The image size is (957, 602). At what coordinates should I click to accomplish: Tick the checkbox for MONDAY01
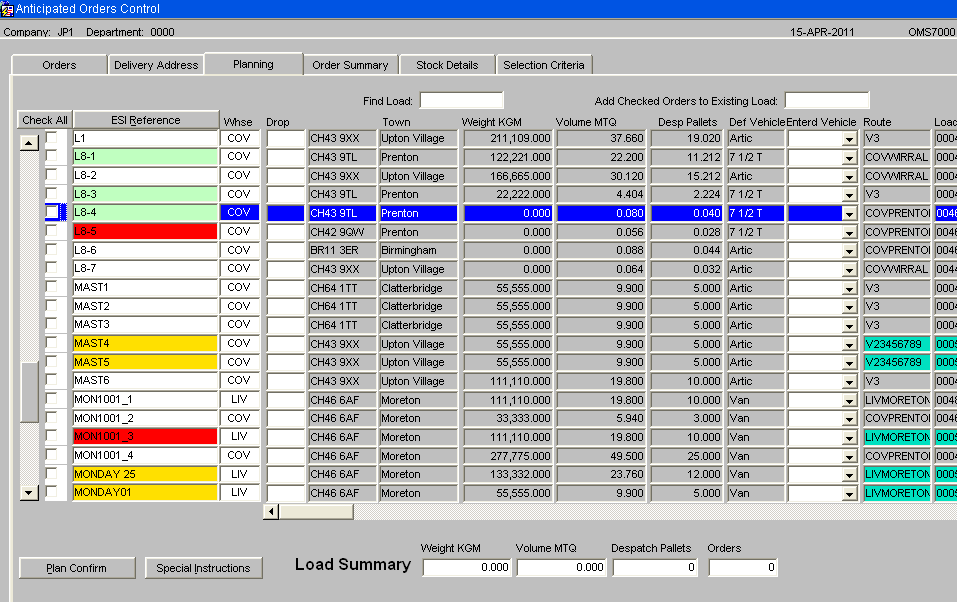(x=51, y=491)
